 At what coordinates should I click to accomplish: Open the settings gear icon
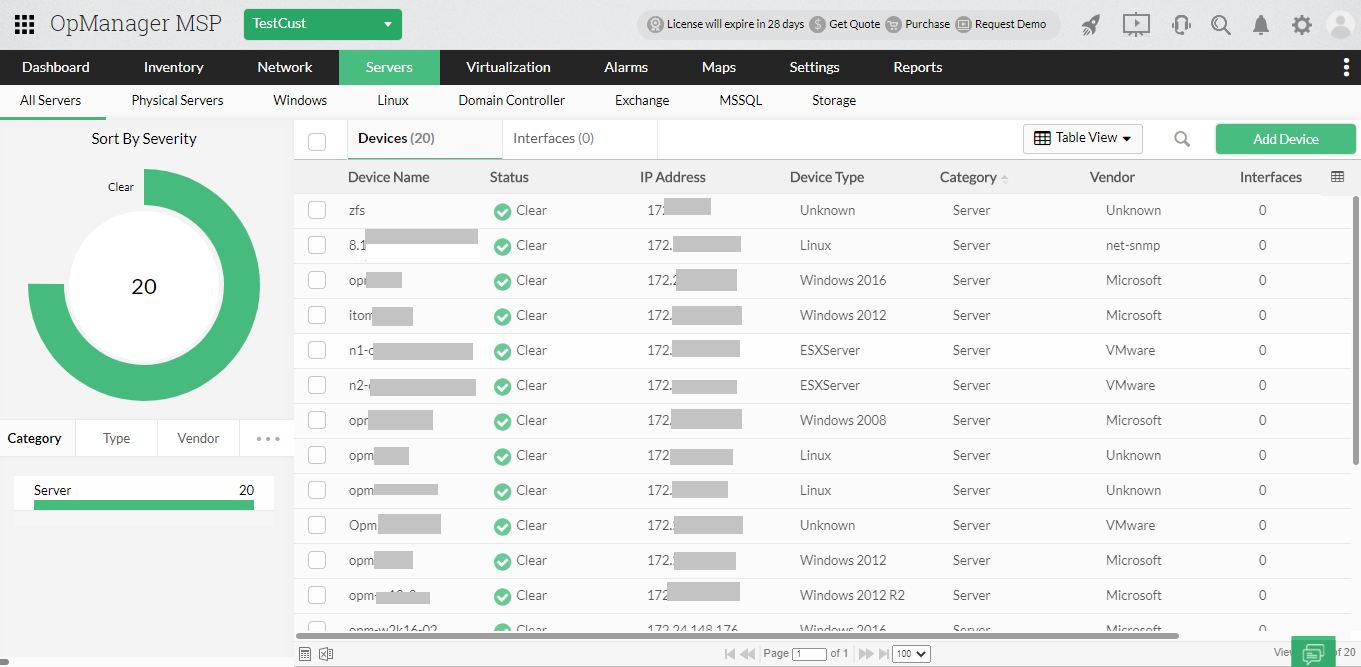(1301, 25)
